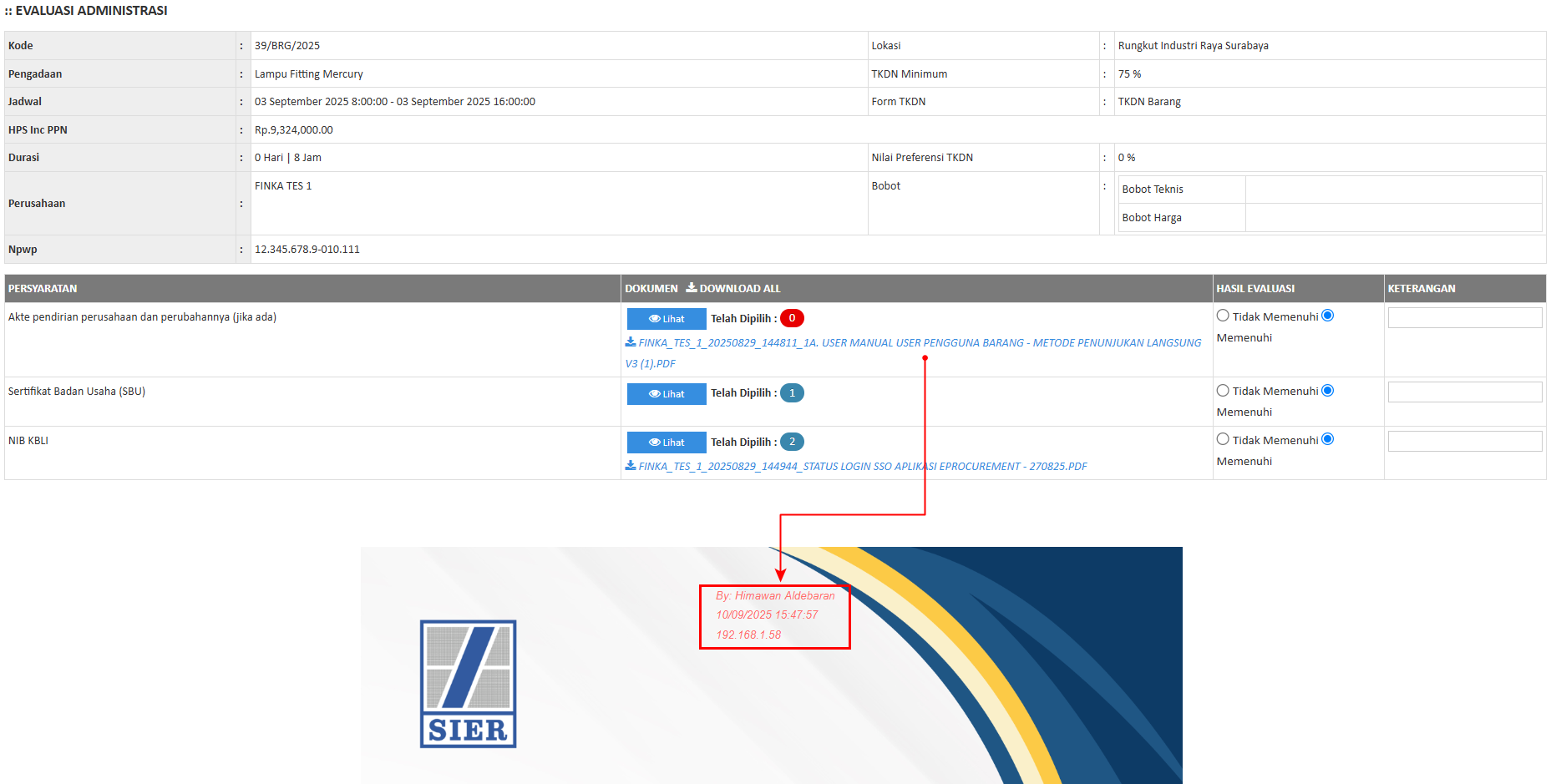This screenshot has width=1551, height=784.
Task: Click the Bobot Teknis label
Action: pyautogui.click(x=1153, y=190)
